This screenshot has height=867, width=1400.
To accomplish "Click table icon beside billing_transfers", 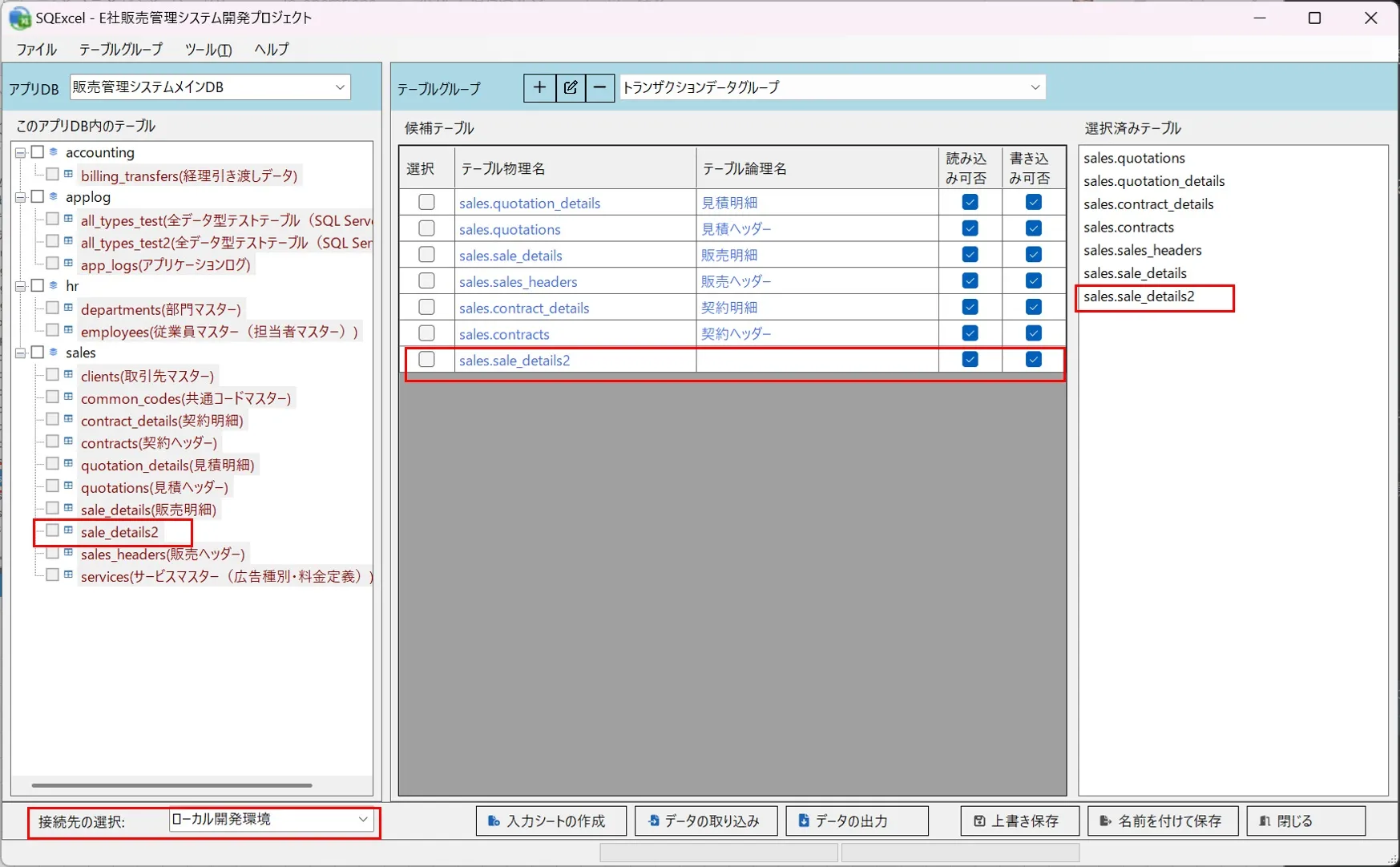I will pyautogui.click(x=69, y=174).
